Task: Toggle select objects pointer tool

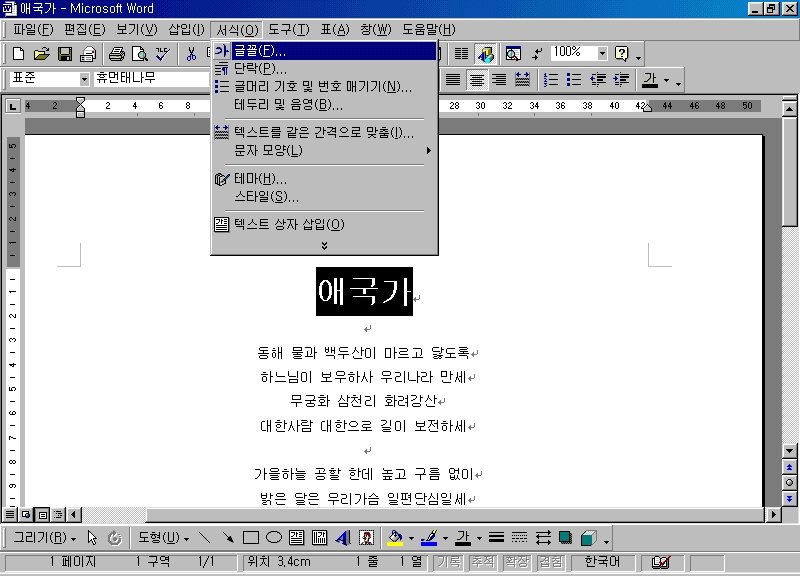Action: point(92,537)
